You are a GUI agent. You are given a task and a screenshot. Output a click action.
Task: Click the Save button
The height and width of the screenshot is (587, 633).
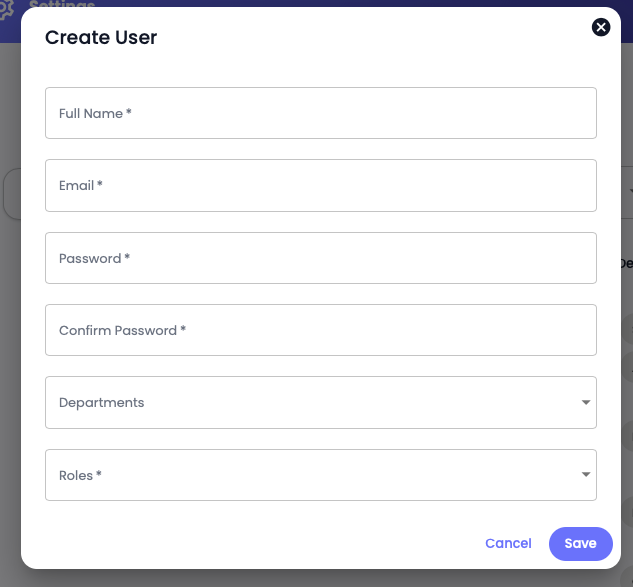pos(581,543)
